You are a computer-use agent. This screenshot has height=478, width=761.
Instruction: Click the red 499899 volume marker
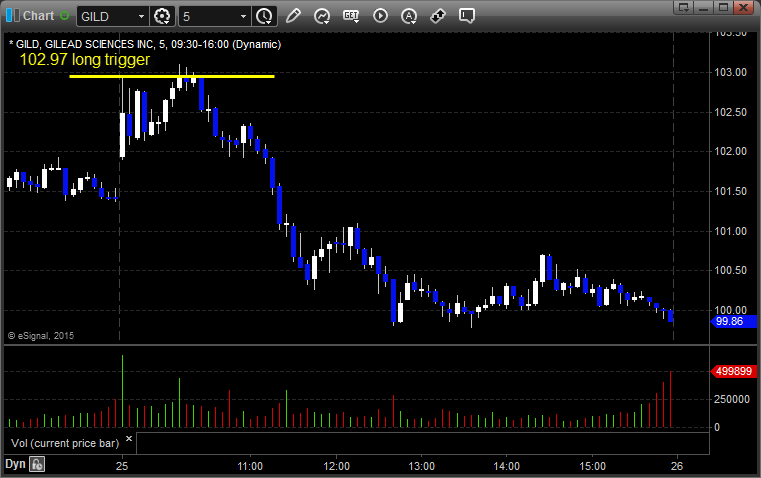pos(734,371)
